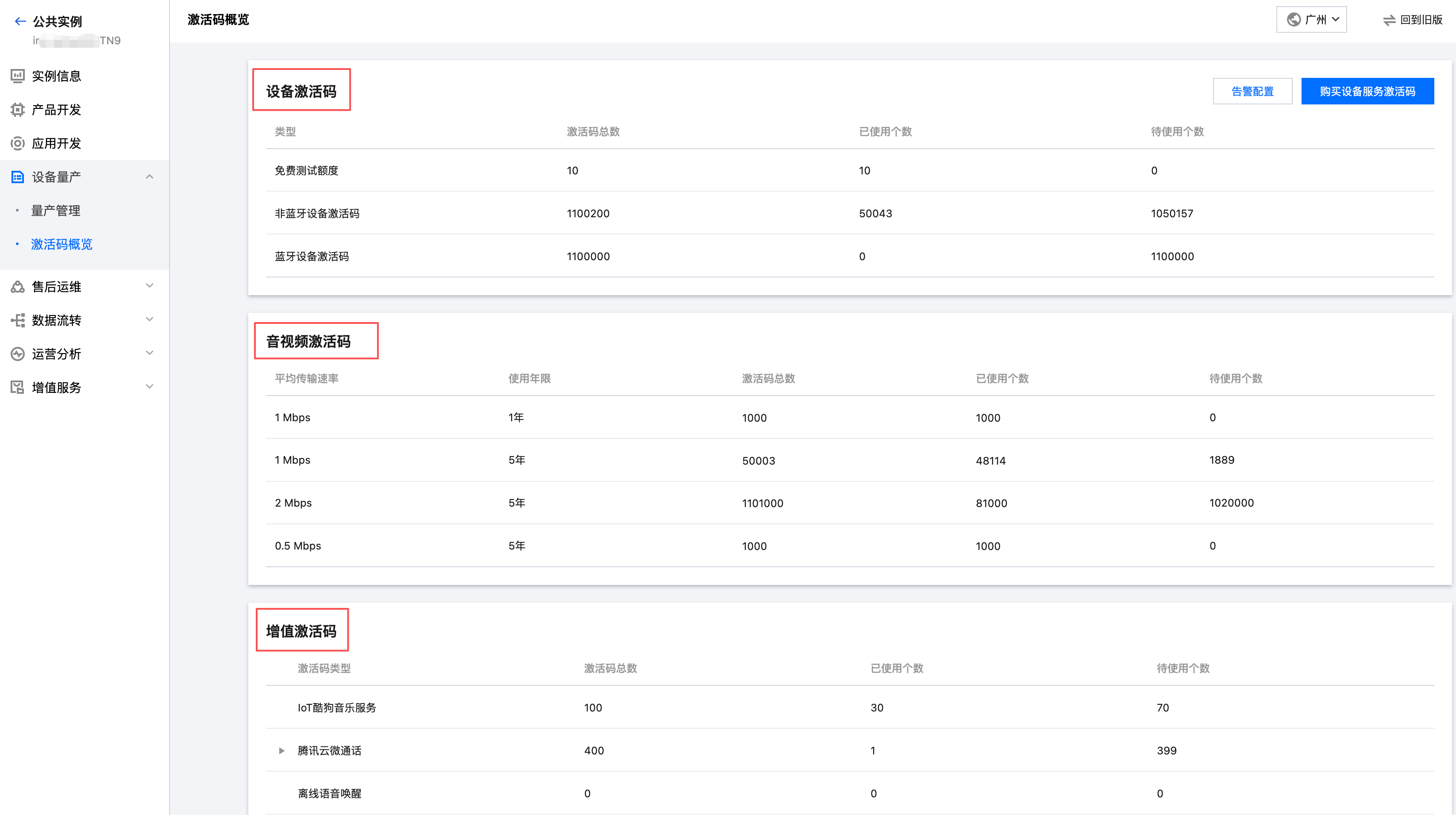Image resolution: width=1456 pixels, height=815 pixels.
Task: Expand the 腾讯云微通话 row triangle
Action: (x=281, y=750)
